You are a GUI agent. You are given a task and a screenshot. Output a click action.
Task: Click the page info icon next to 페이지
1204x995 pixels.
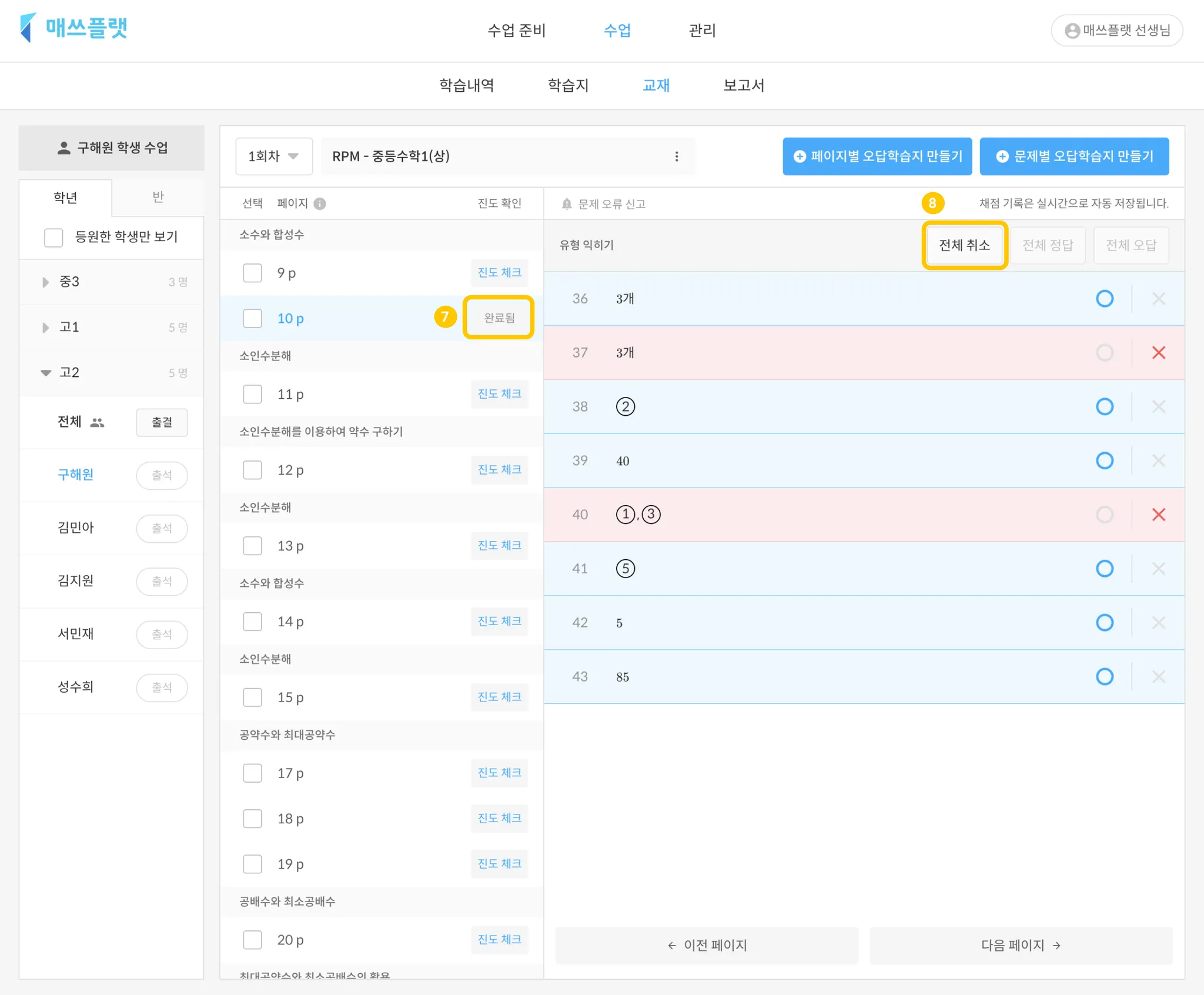click(320, 203)
